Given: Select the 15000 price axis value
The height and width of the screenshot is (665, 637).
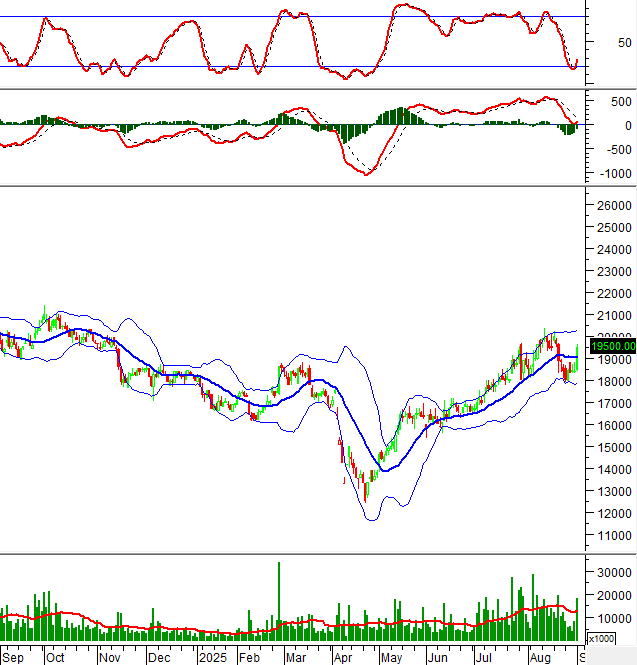Looking at the screenshot, I should tap(614, 447).
